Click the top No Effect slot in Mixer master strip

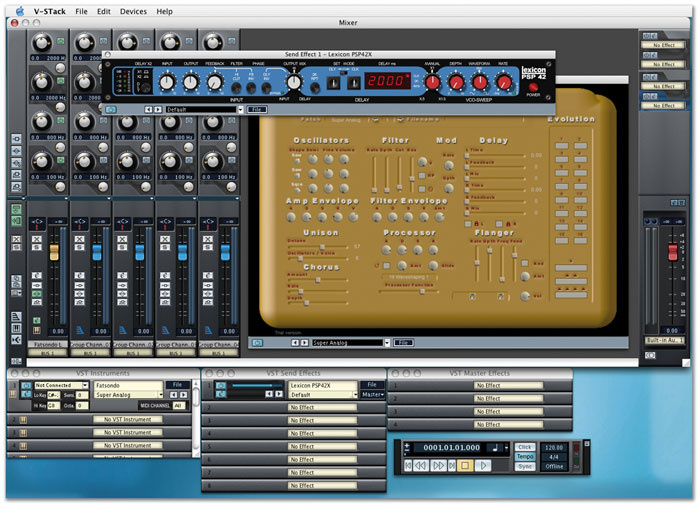(664, 45)
